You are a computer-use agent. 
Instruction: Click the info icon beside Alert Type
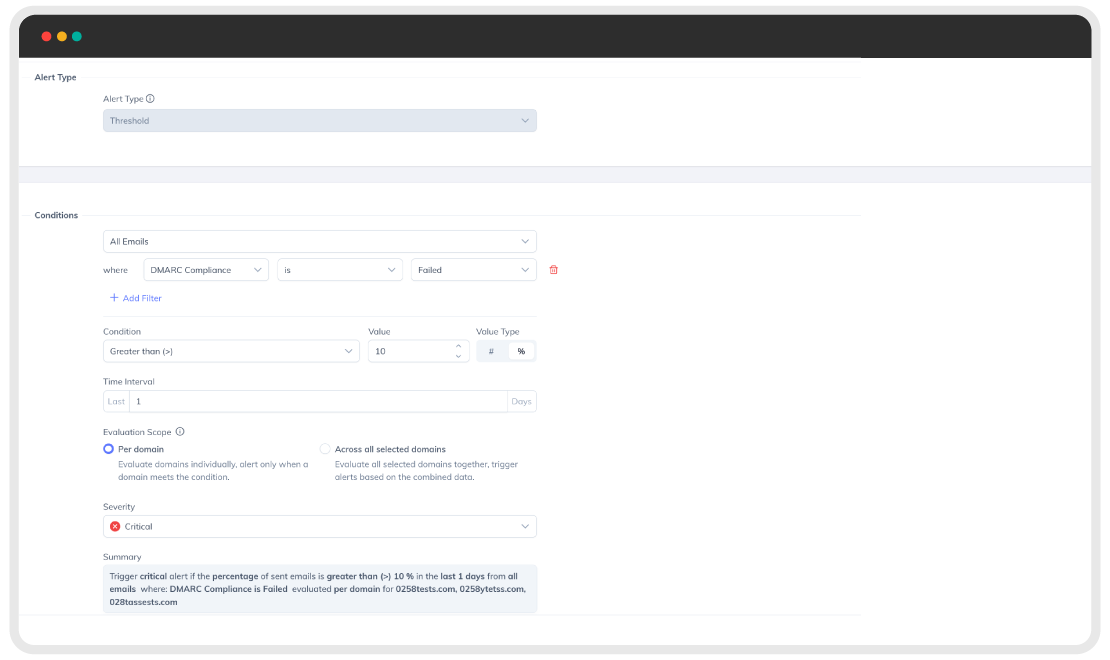[150, 98]
